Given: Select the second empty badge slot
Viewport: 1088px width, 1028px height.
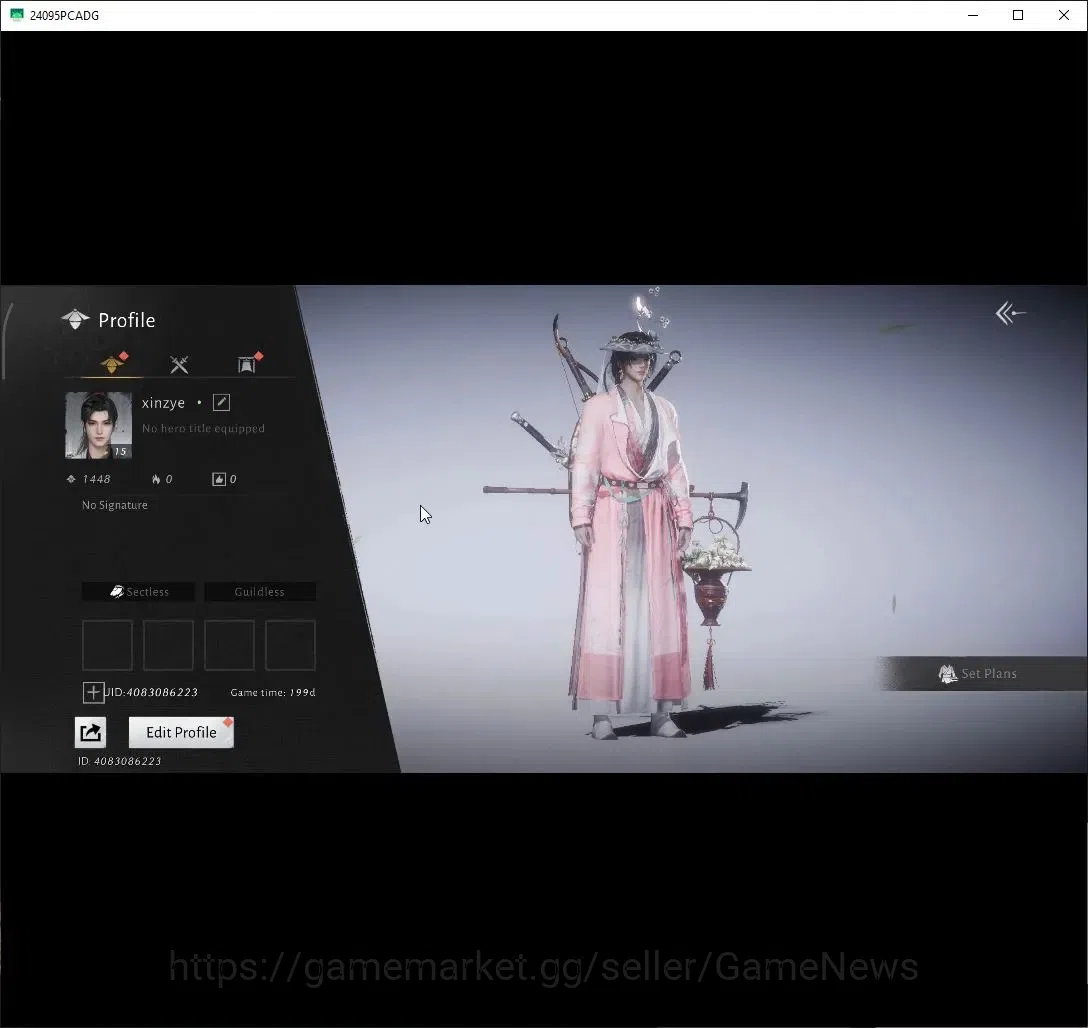Looking at the screenshot, I should tap(168, 645).
